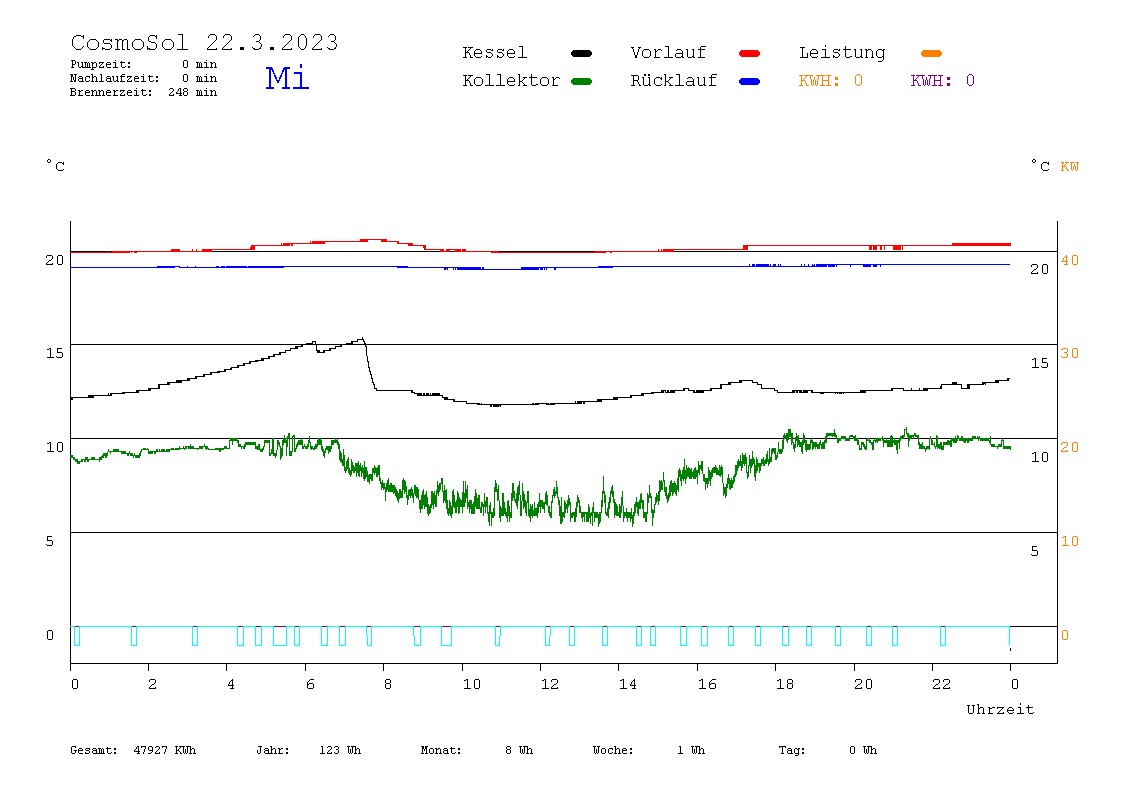Image resolution: width=1148 pixels, height=812 pixels.
Task: Select the red Vorlauf legend swatch
Action: tap(750, 53)
